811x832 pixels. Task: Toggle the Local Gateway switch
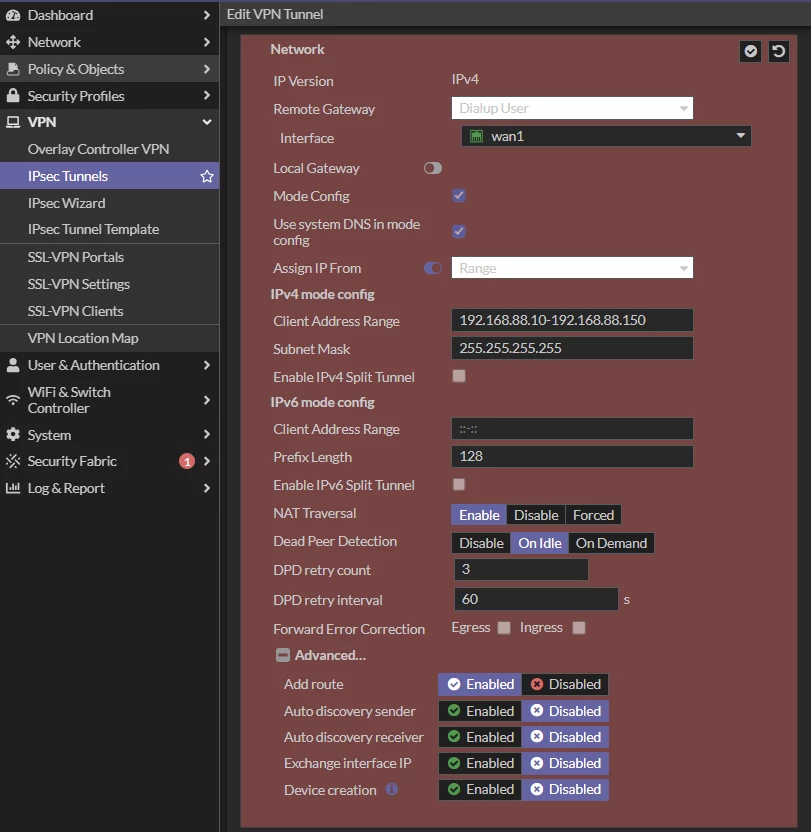433,168
